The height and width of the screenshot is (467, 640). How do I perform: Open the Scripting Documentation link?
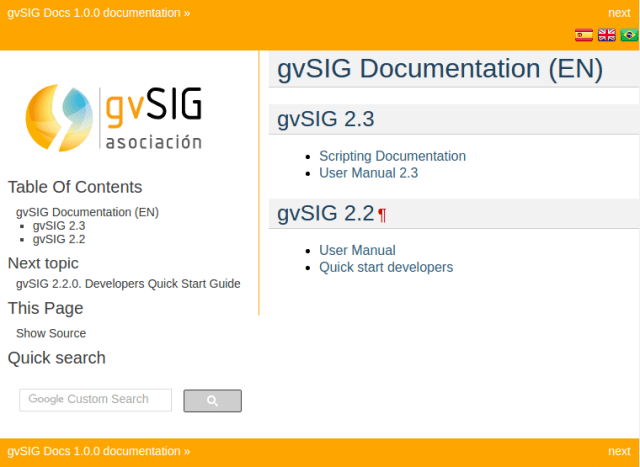click(392, 156)
